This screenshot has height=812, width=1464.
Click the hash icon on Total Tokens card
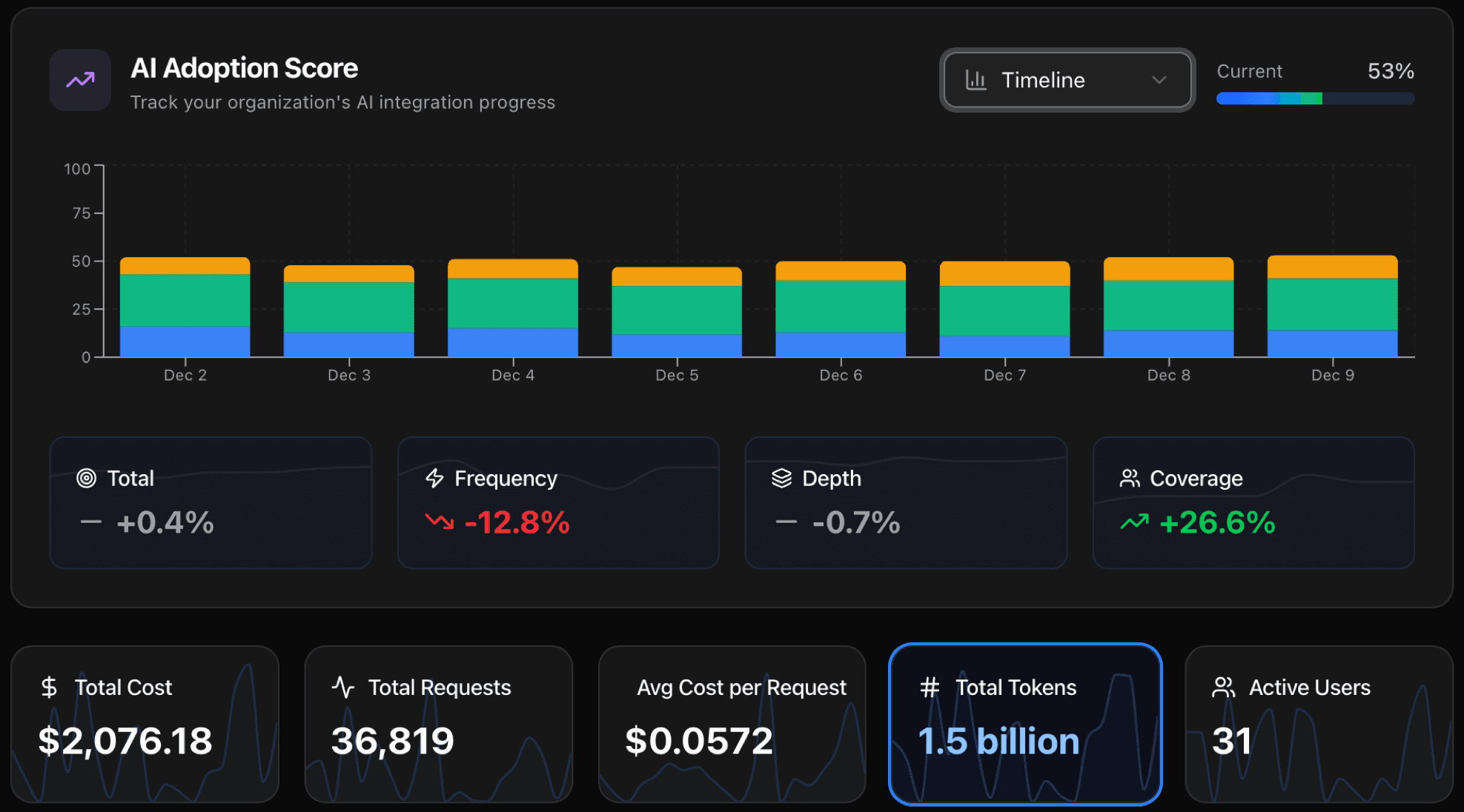929,688
